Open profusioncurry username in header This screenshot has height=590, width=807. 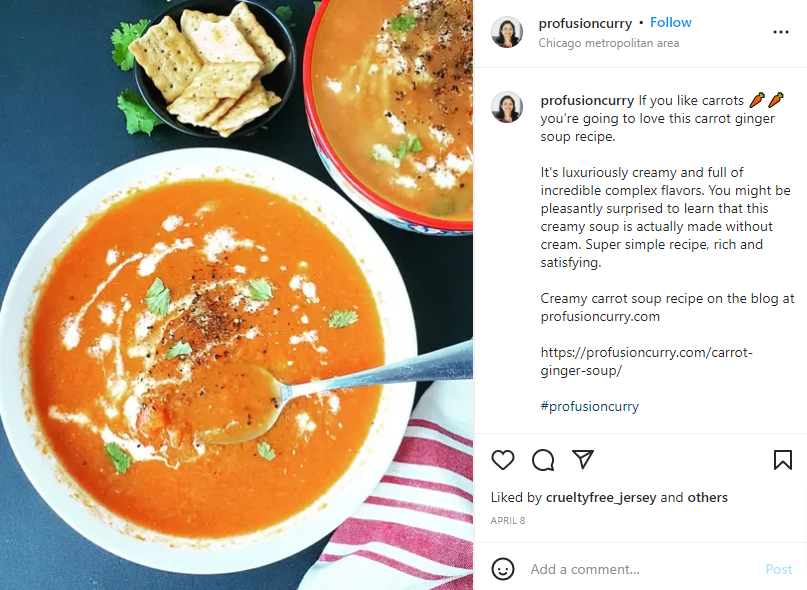585,24
